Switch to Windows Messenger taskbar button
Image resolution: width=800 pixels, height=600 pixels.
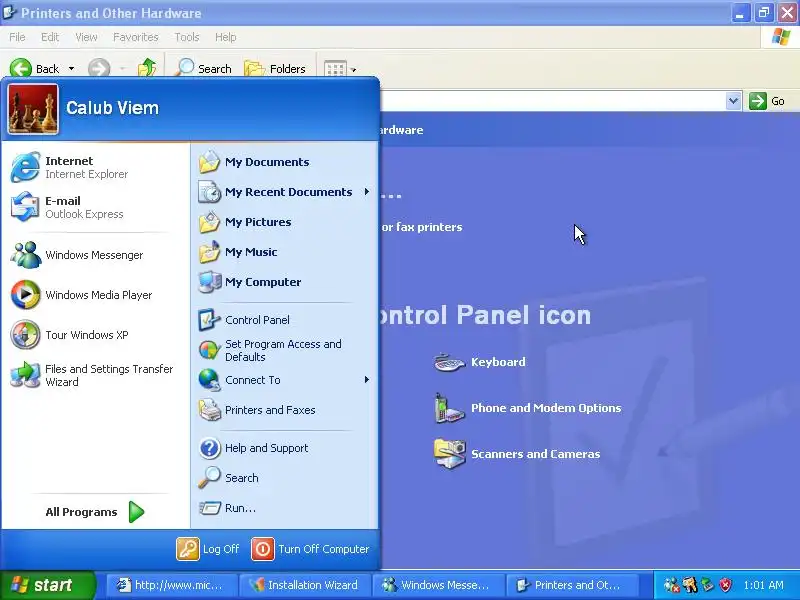click(438, 585)
